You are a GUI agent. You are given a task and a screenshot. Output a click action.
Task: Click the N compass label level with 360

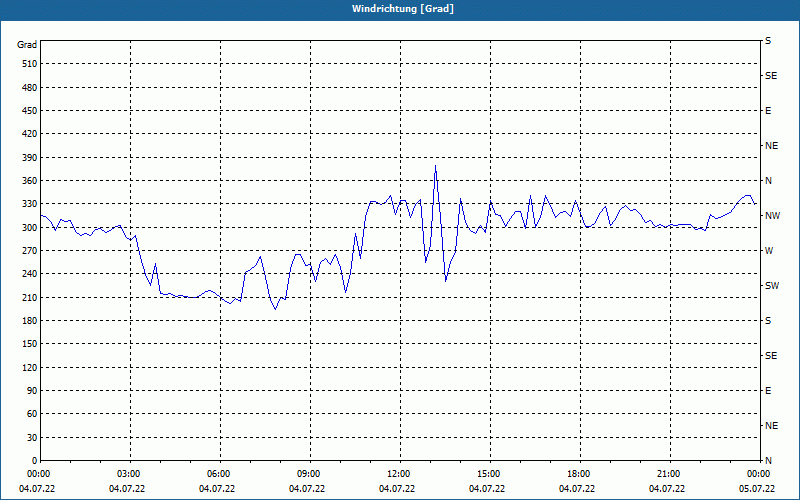pyautogui.click(x=768, y=181)
